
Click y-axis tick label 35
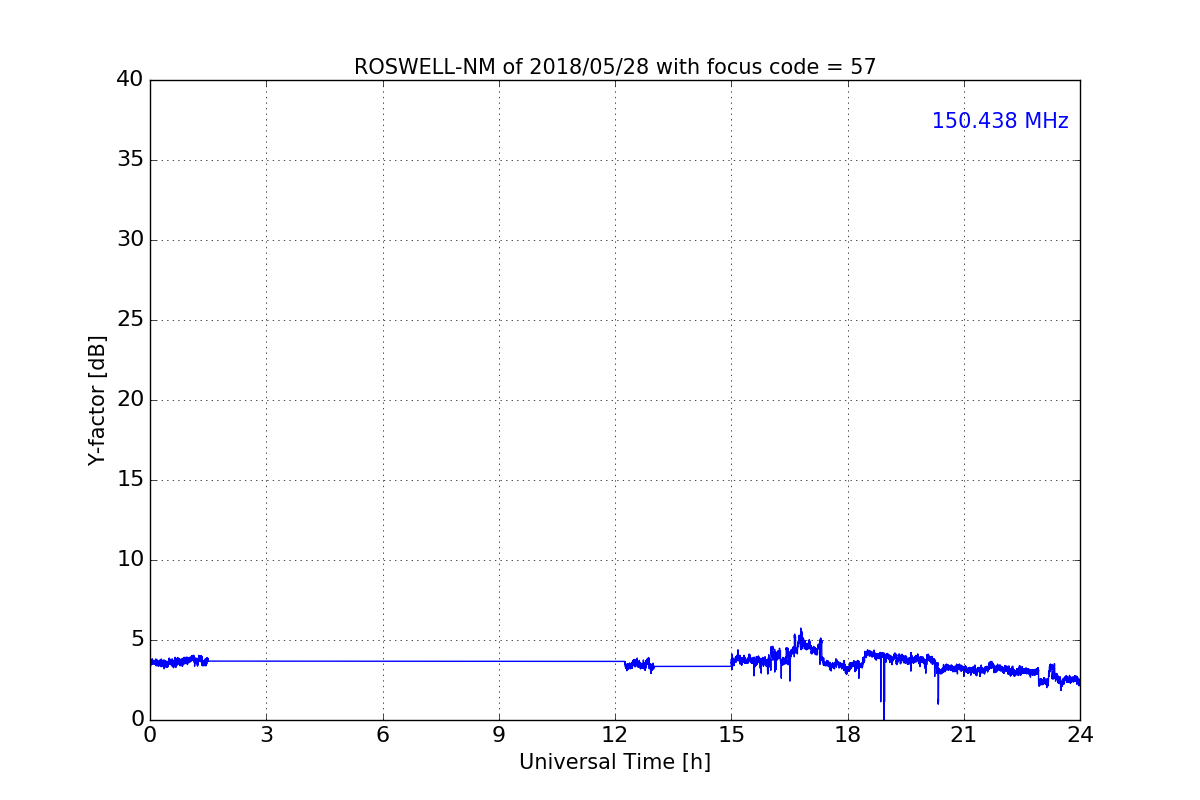coord(130,160)
